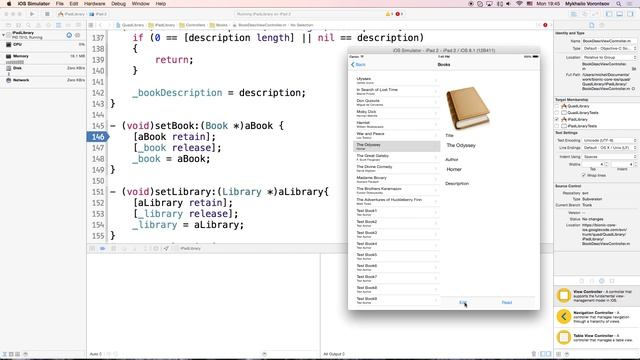The width and height of the screenshot is (640, 360).
Task: Open the File menu
Action: click(60, 4)
